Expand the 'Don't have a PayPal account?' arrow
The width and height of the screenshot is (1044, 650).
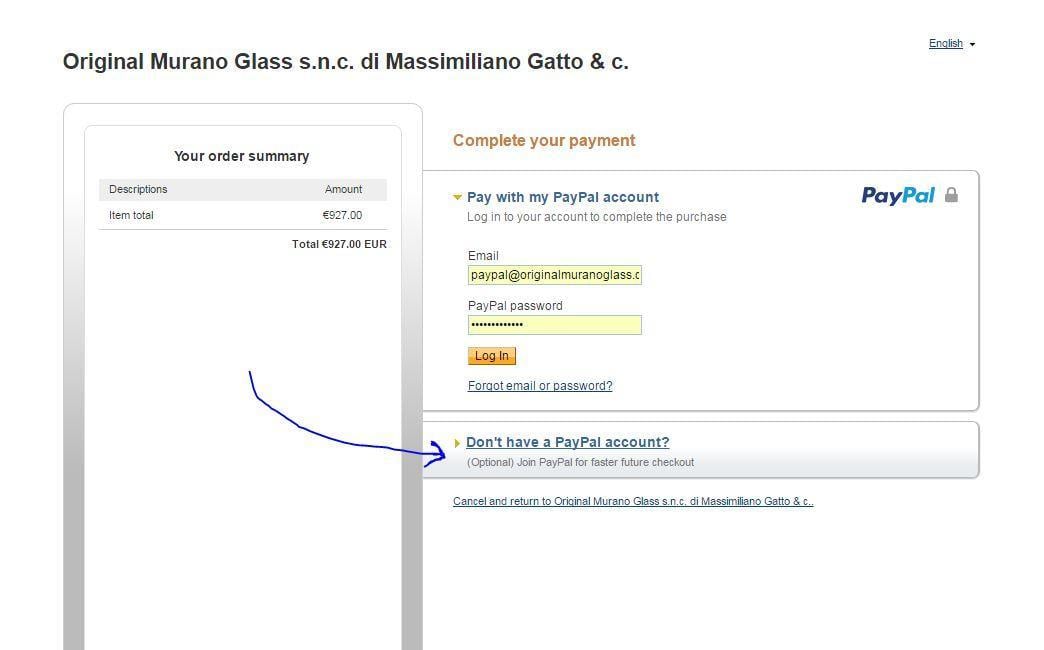click(x=458, y=443)
